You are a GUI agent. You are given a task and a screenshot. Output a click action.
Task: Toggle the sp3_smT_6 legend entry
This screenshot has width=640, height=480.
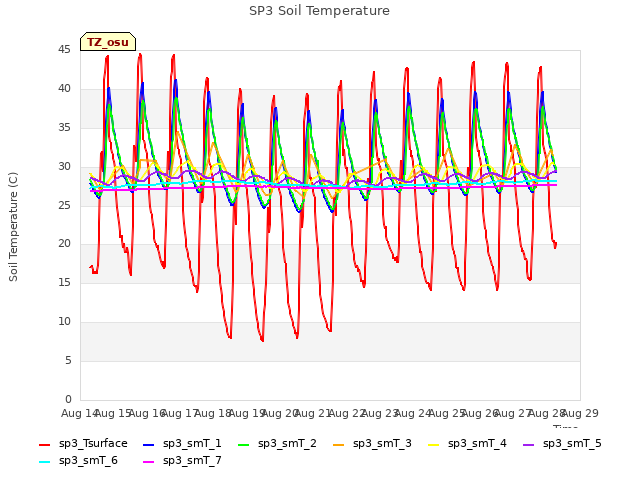click(78, 461)
